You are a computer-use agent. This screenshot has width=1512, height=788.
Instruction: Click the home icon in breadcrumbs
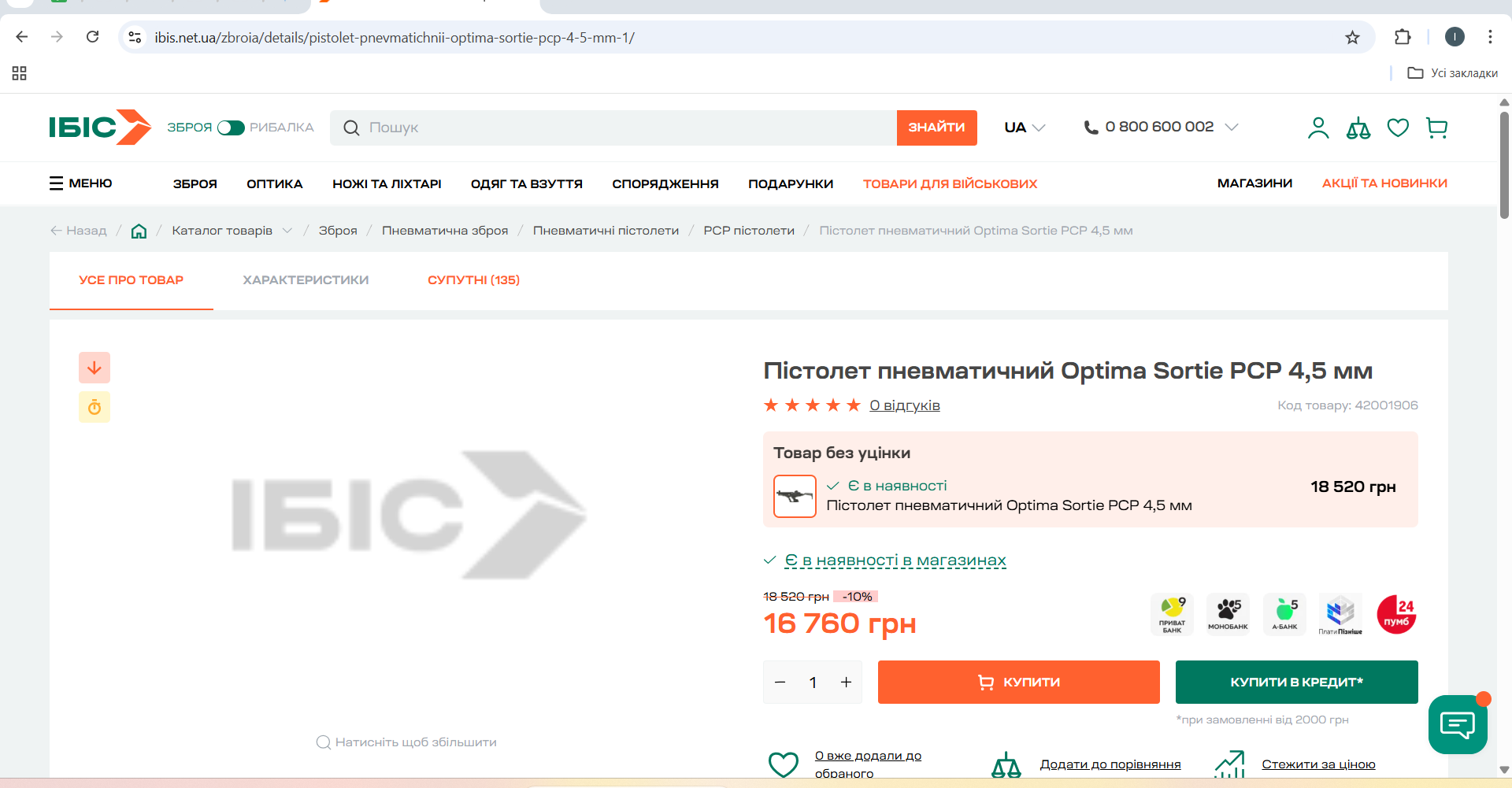(x=139, y=231)
